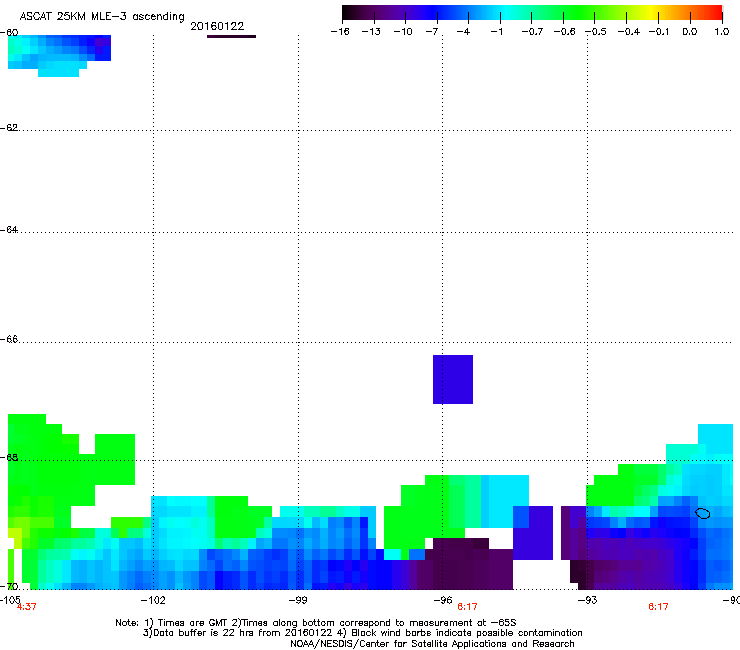Click the -68 latitude axis label

(9, 457)
